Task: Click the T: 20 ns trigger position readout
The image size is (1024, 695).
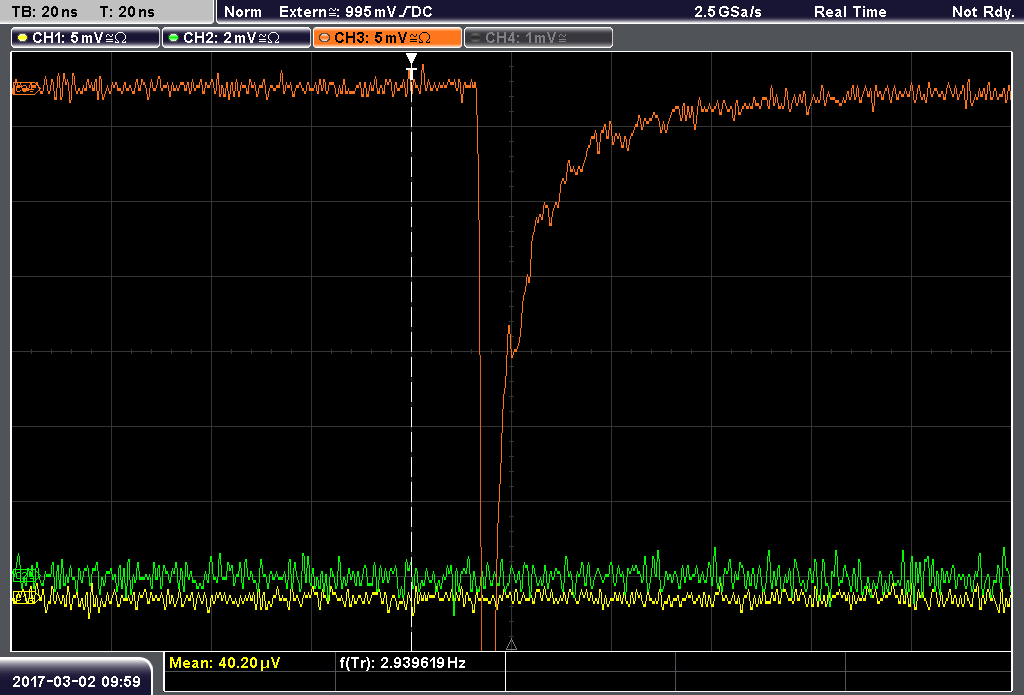Action: pyautogui.click(x=127, y=12)
